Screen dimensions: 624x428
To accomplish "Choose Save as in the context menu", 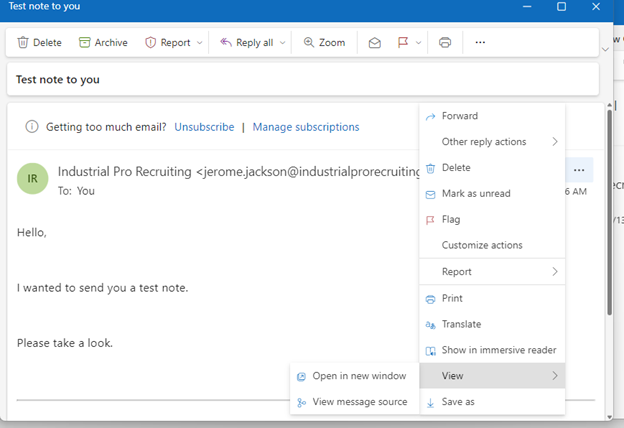I will click(x=492, y=402).
